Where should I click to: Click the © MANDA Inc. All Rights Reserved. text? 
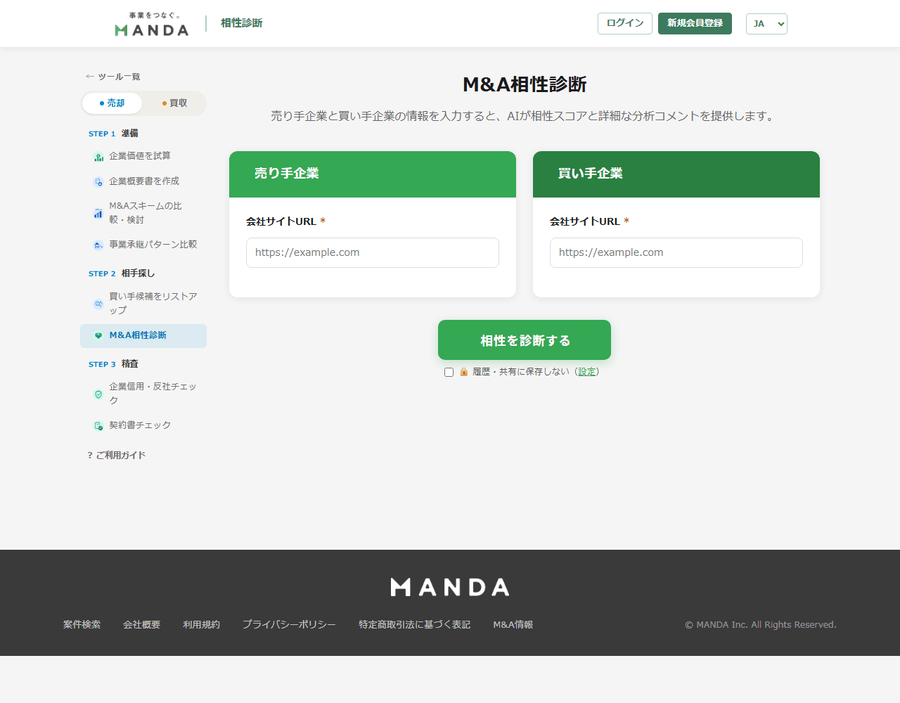[x=761, y=624]
